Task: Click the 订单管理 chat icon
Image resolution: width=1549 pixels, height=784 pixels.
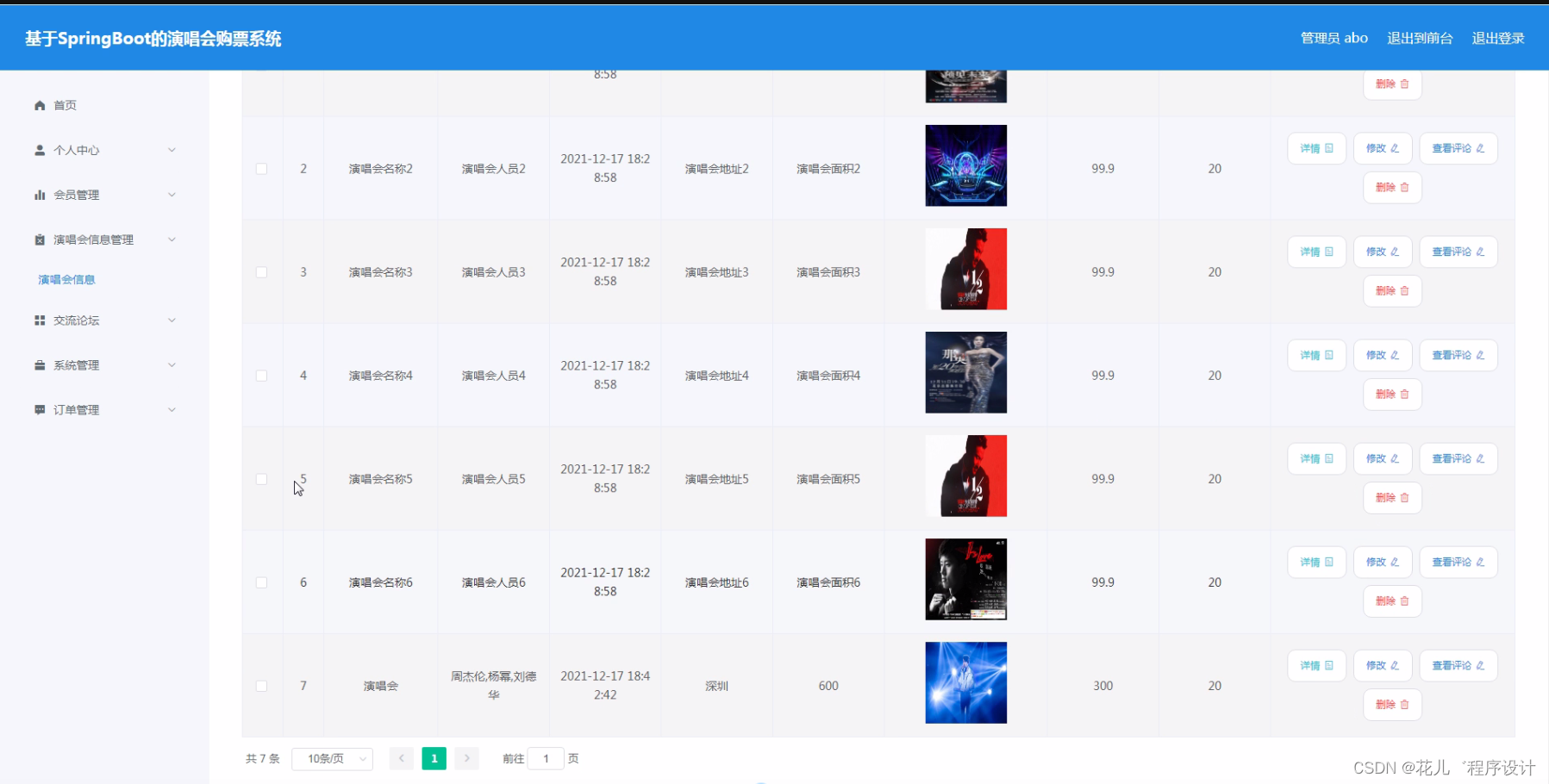Action: (40, 409)
